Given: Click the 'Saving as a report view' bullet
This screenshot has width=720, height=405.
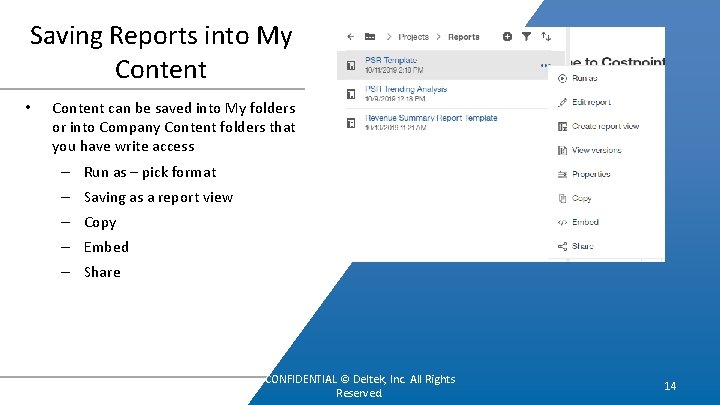Looking at the screenshot, I should tap(158, 197).
